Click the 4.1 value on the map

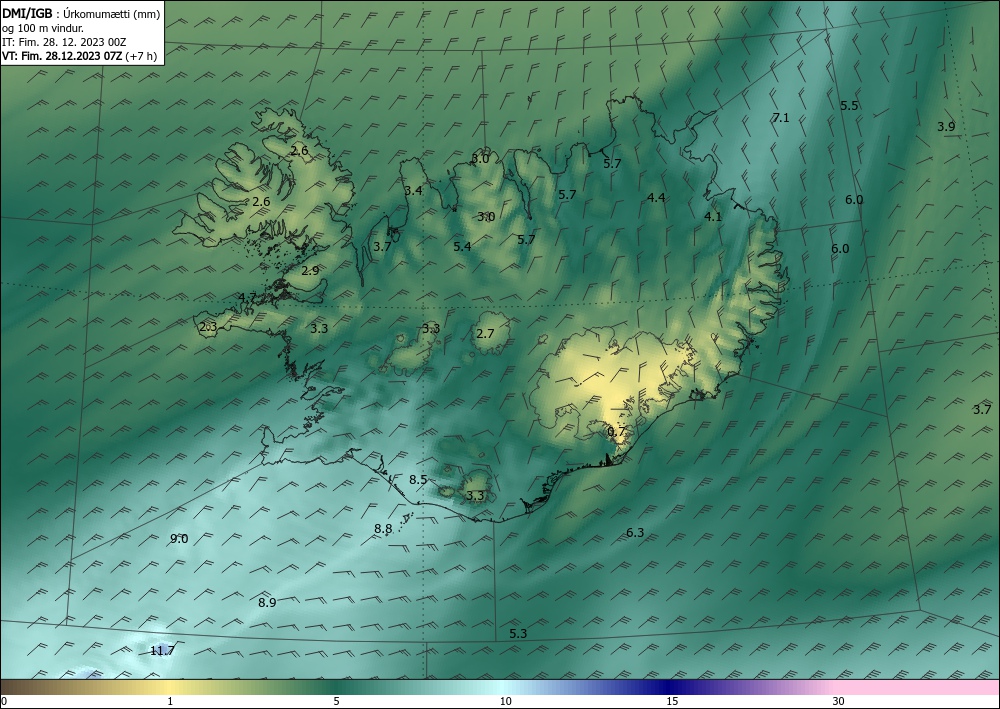[x=712, y=217]
